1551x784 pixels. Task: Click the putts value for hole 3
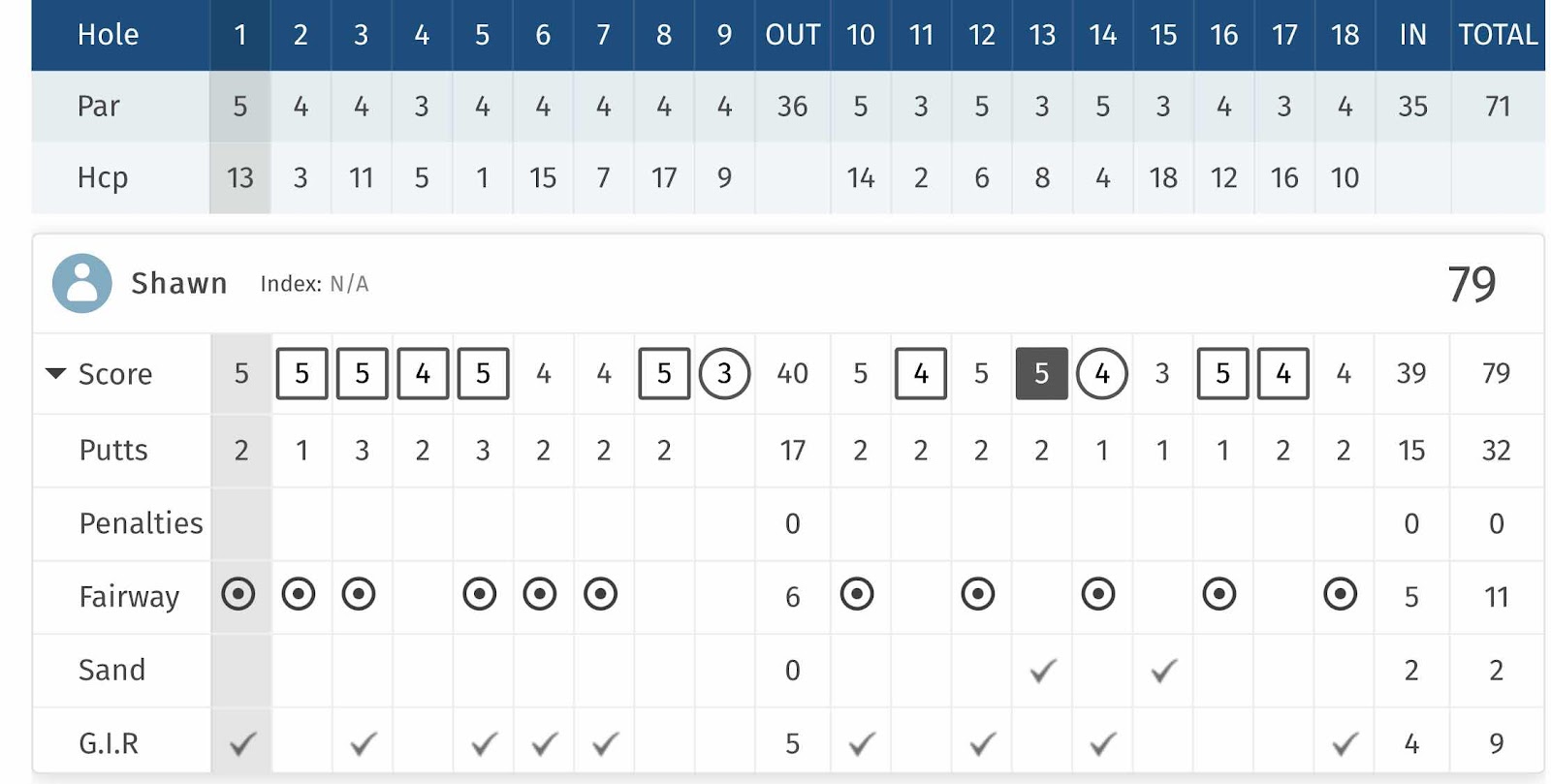tap(362, 450)
